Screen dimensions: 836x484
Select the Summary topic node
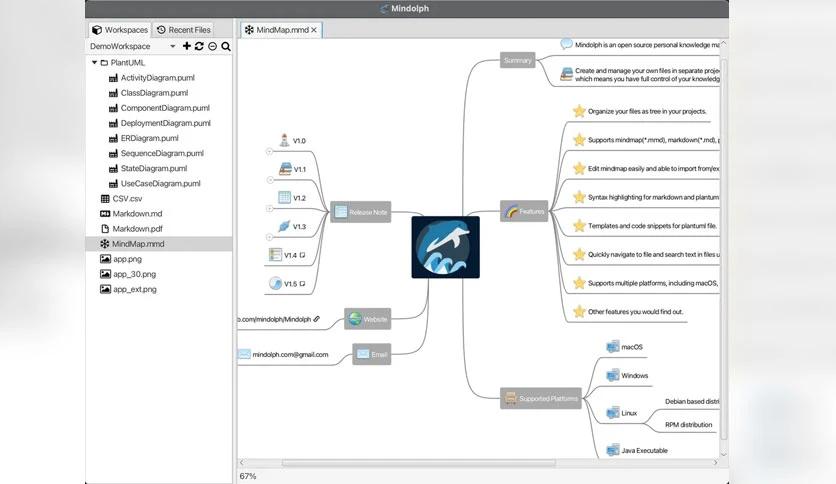[x=517, y=60]
